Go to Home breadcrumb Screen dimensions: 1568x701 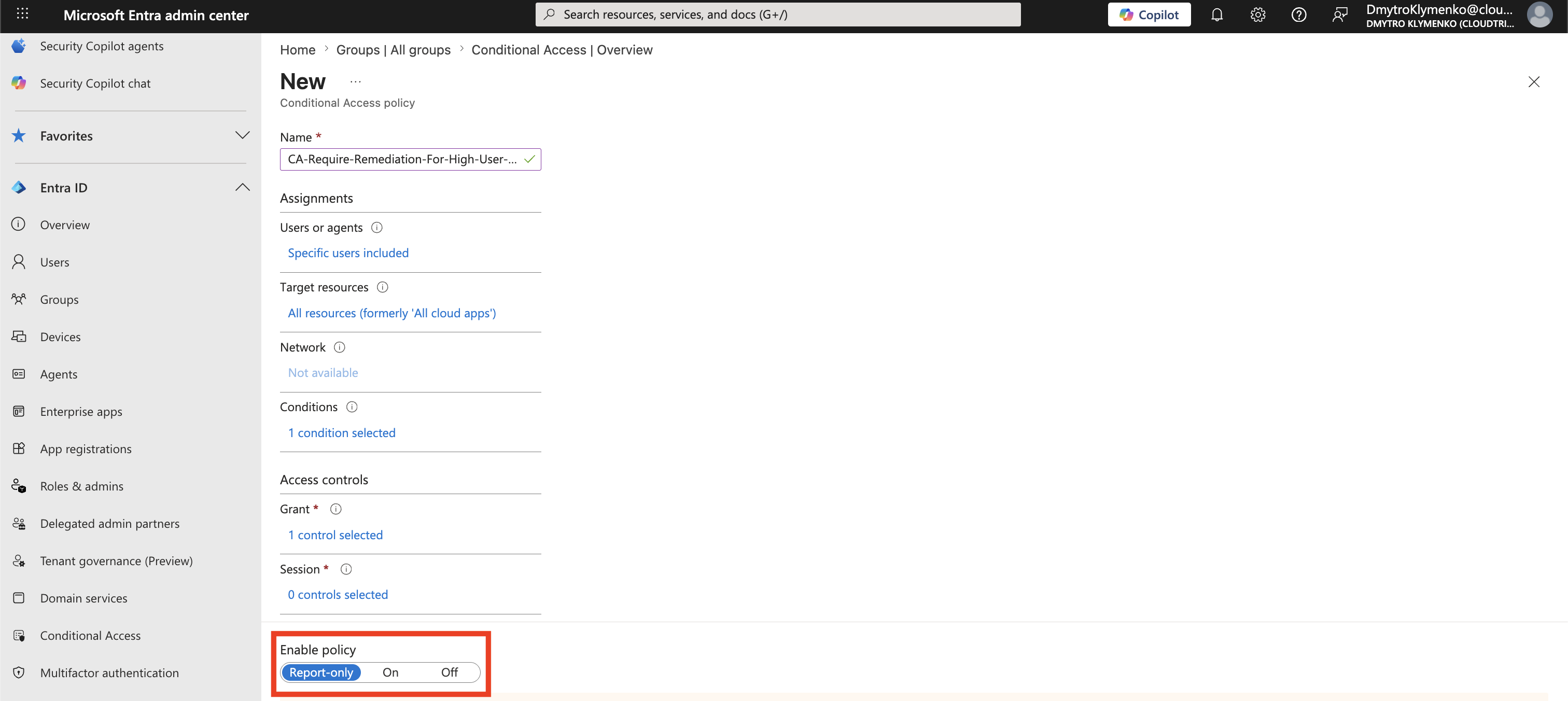click(x=298, y=49)
